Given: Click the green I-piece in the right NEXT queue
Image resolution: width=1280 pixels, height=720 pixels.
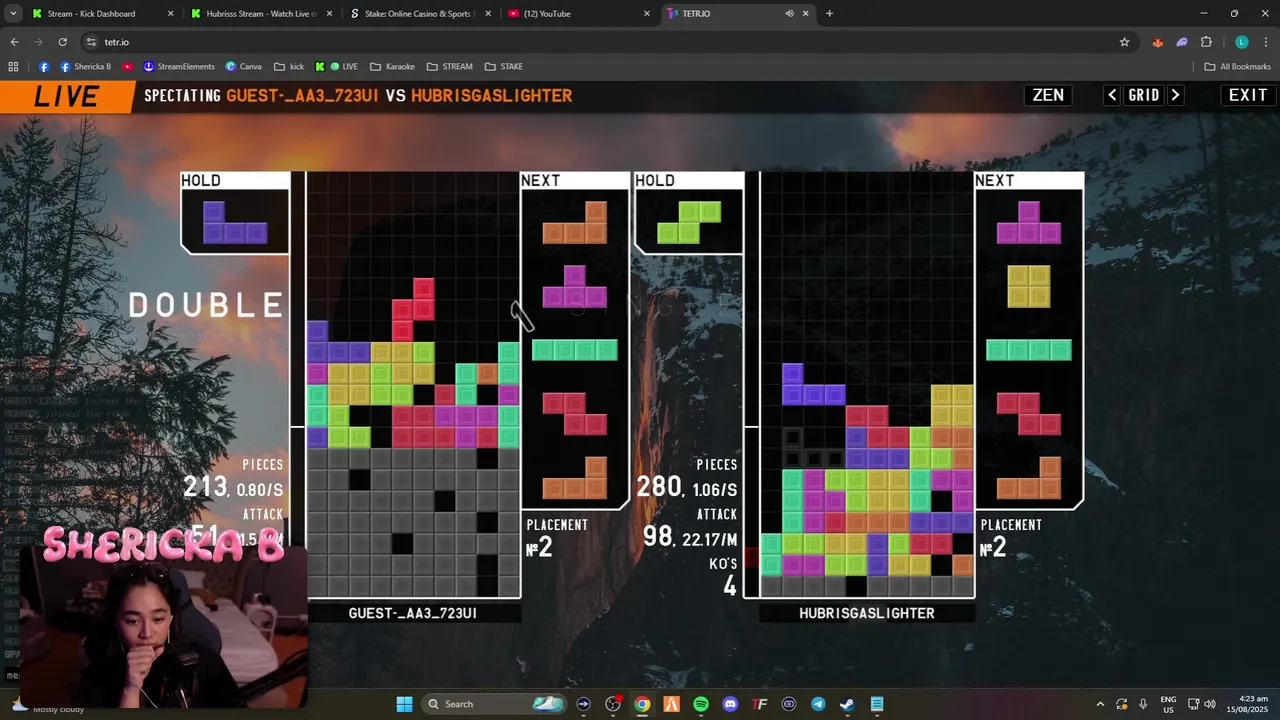Looking at the screenshot, I should point(1029,350).
